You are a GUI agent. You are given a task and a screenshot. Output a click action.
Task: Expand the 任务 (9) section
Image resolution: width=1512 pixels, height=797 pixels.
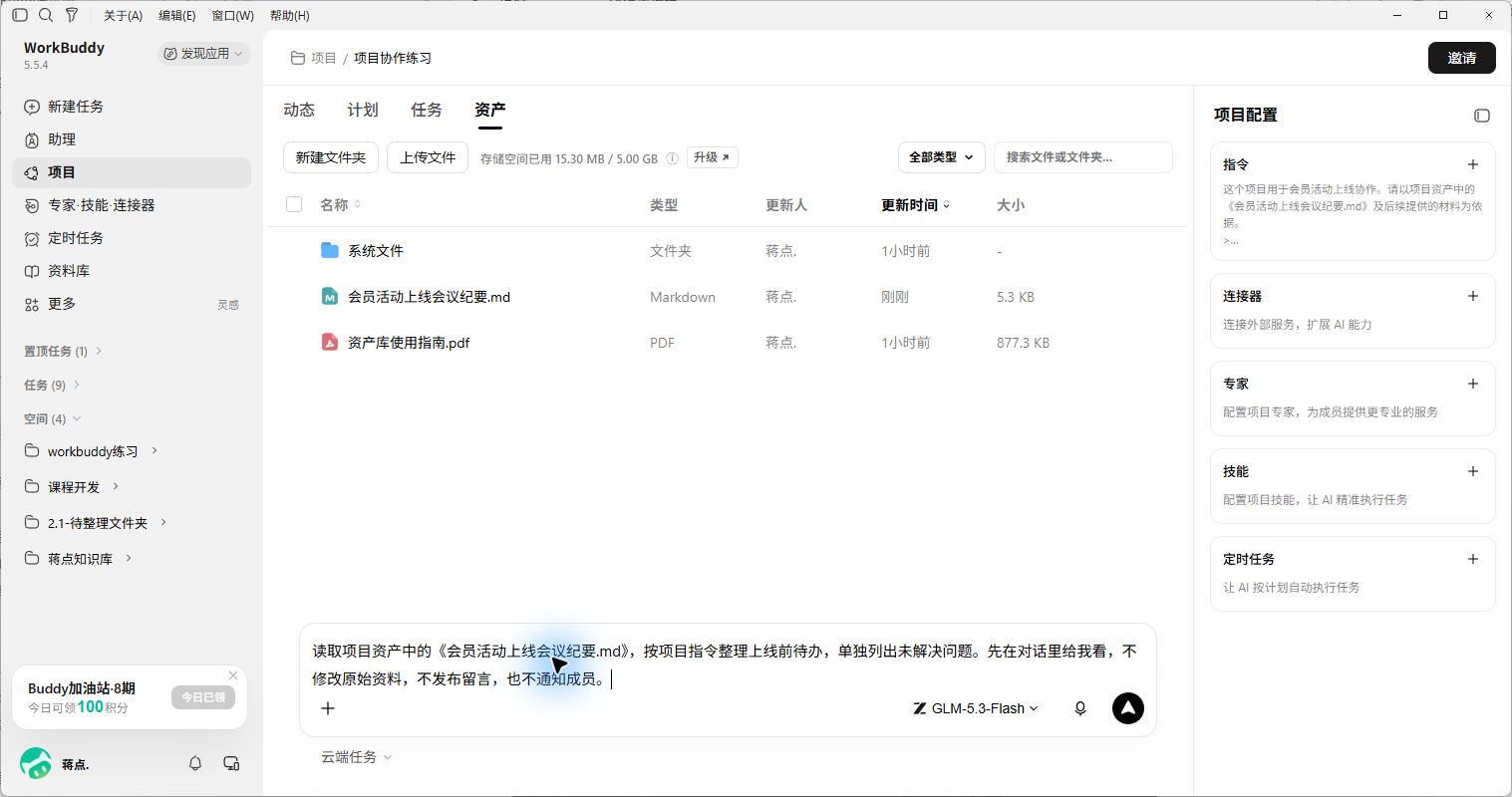[52, 385]
